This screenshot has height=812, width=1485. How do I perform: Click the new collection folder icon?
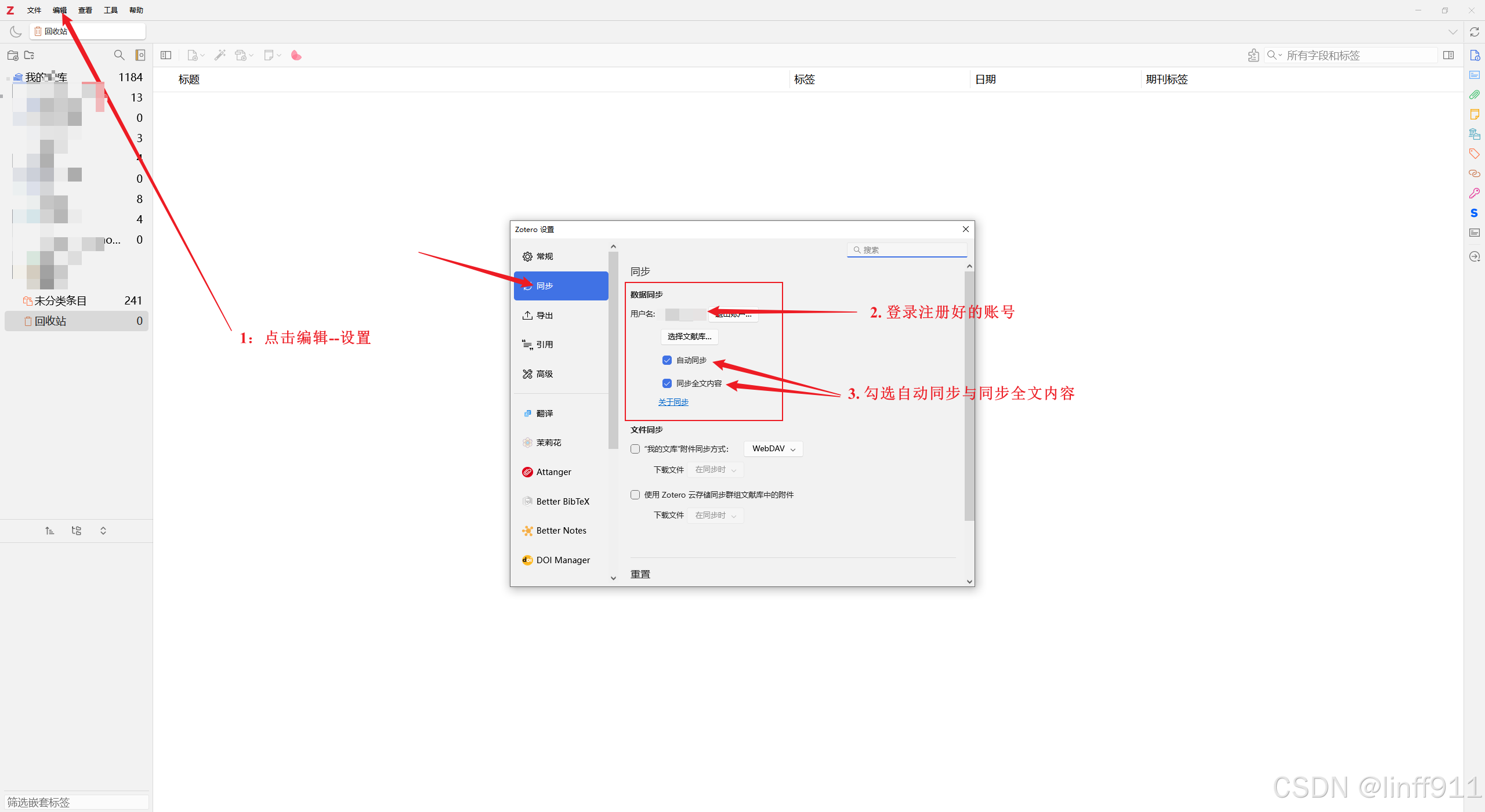click(13, 55)
